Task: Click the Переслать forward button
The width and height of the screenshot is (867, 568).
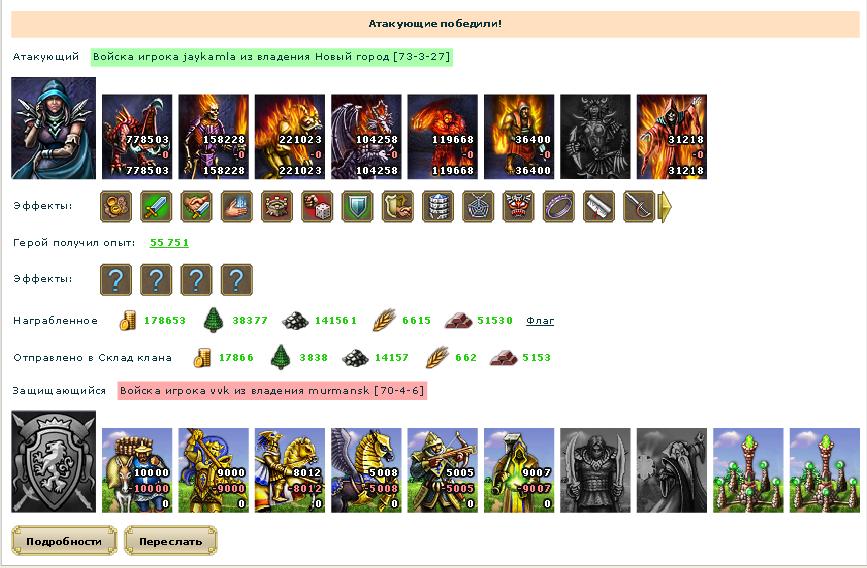Action: tap(171, 541)
